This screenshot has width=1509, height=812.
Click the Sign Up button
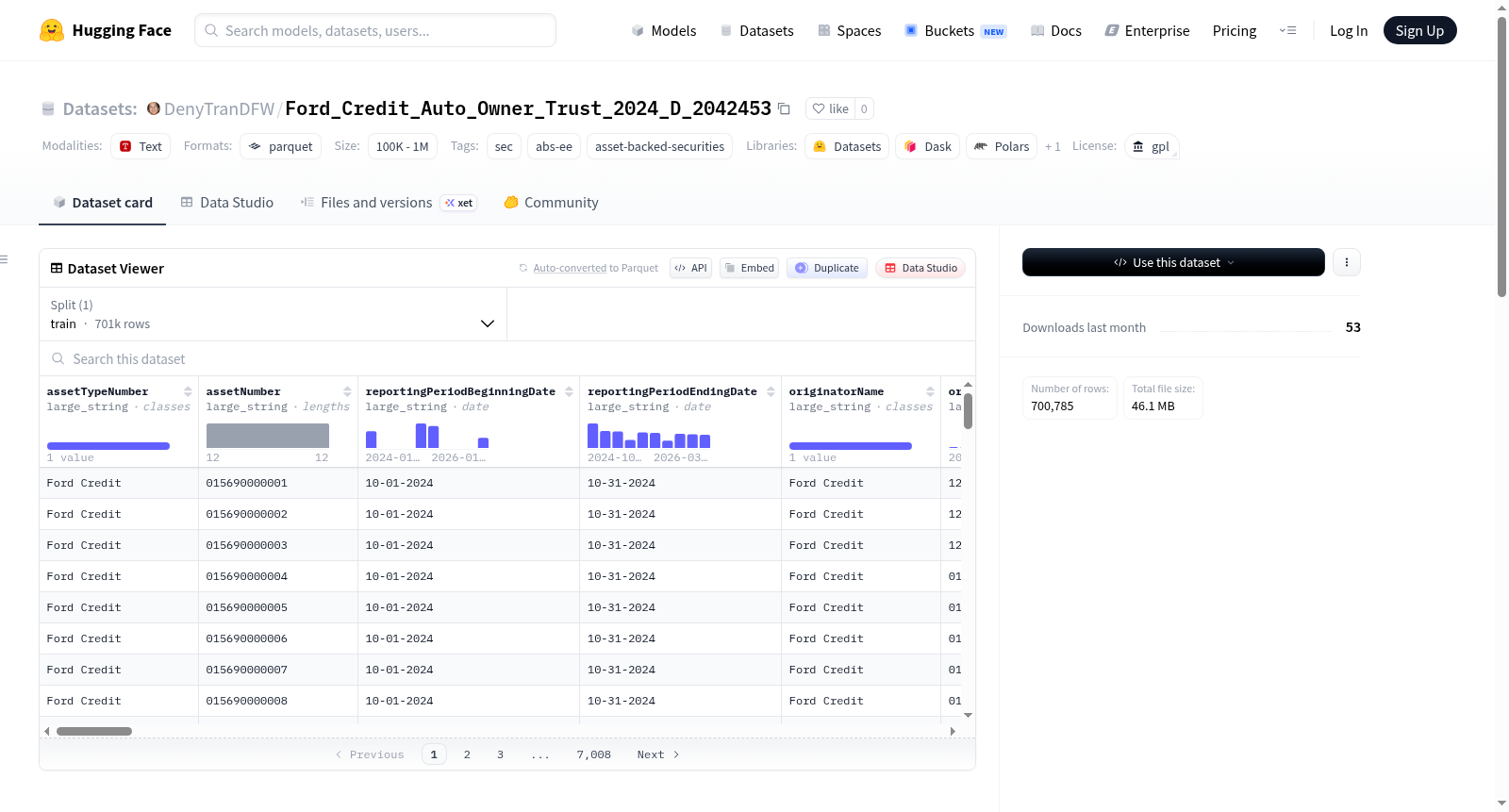(x=1419, y=30)
